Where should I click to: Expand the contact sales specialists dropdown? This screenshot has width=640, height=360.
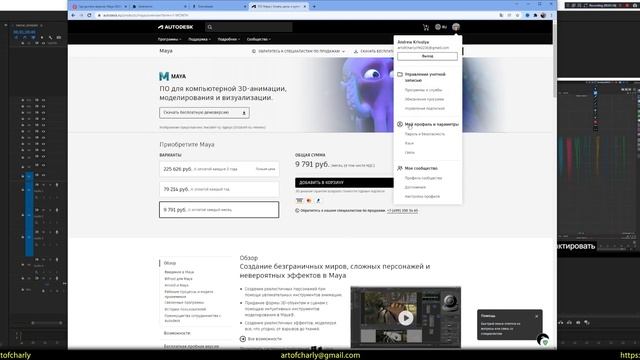click(x=298, y=51)
